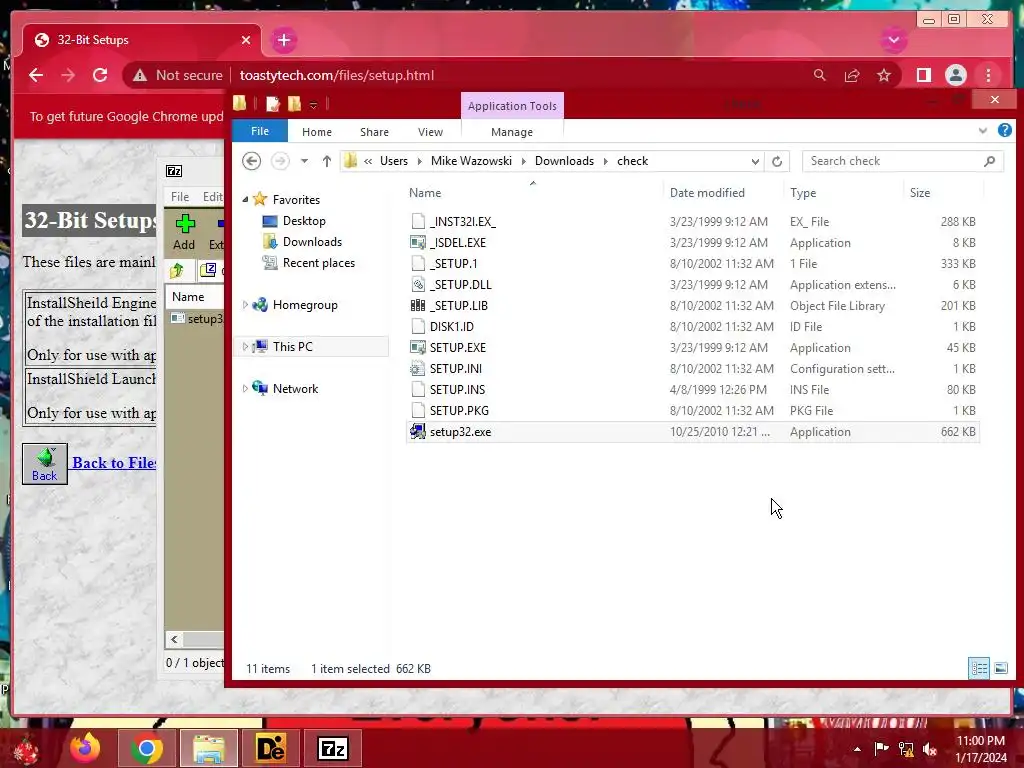Switch to Large icons view in status bar
Image resolution: width=1024 pixels, height=768 pixels.
pyautogui.click(x=1000, y=668)
